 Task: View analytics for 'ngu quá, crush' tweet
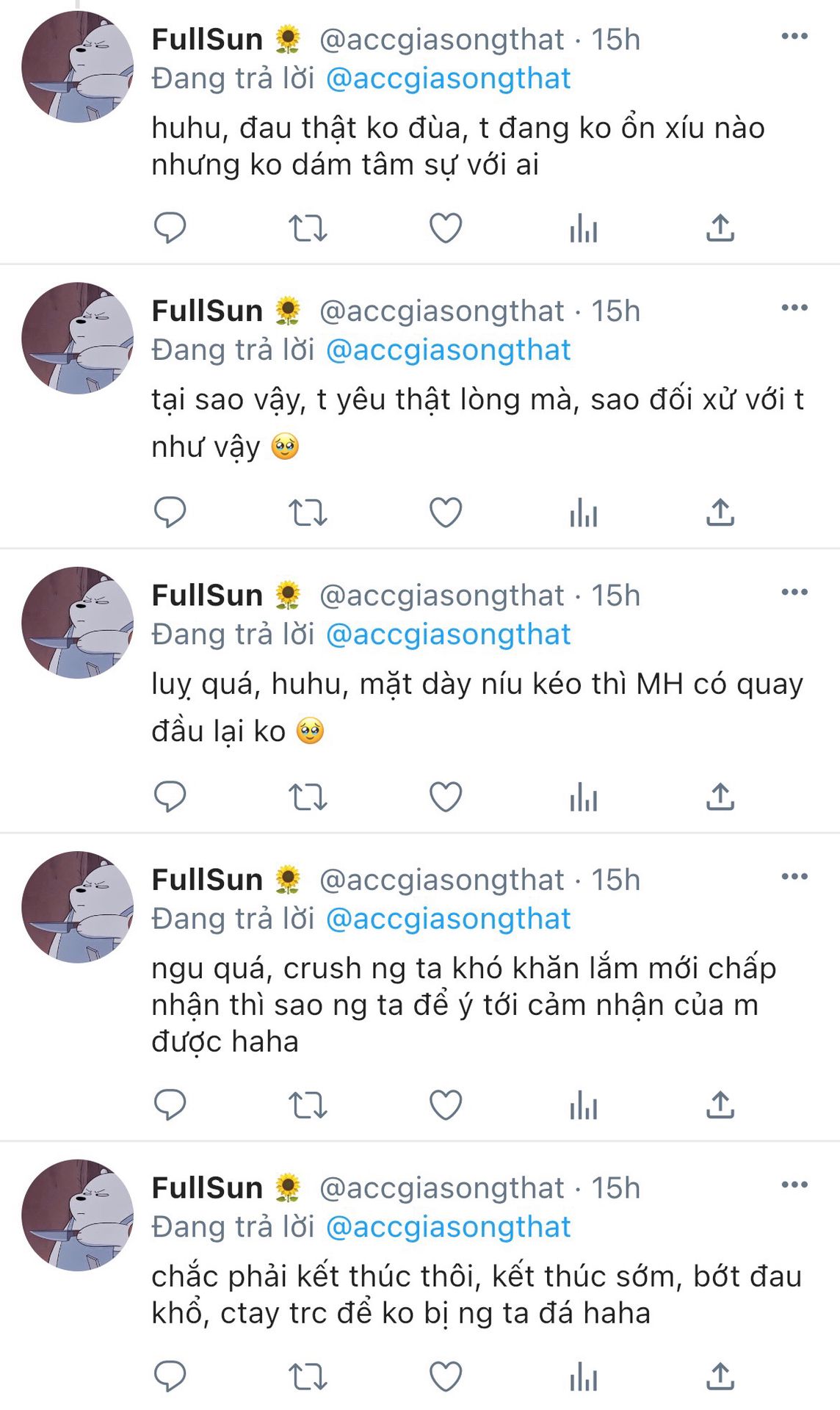tap(583, 1104)
